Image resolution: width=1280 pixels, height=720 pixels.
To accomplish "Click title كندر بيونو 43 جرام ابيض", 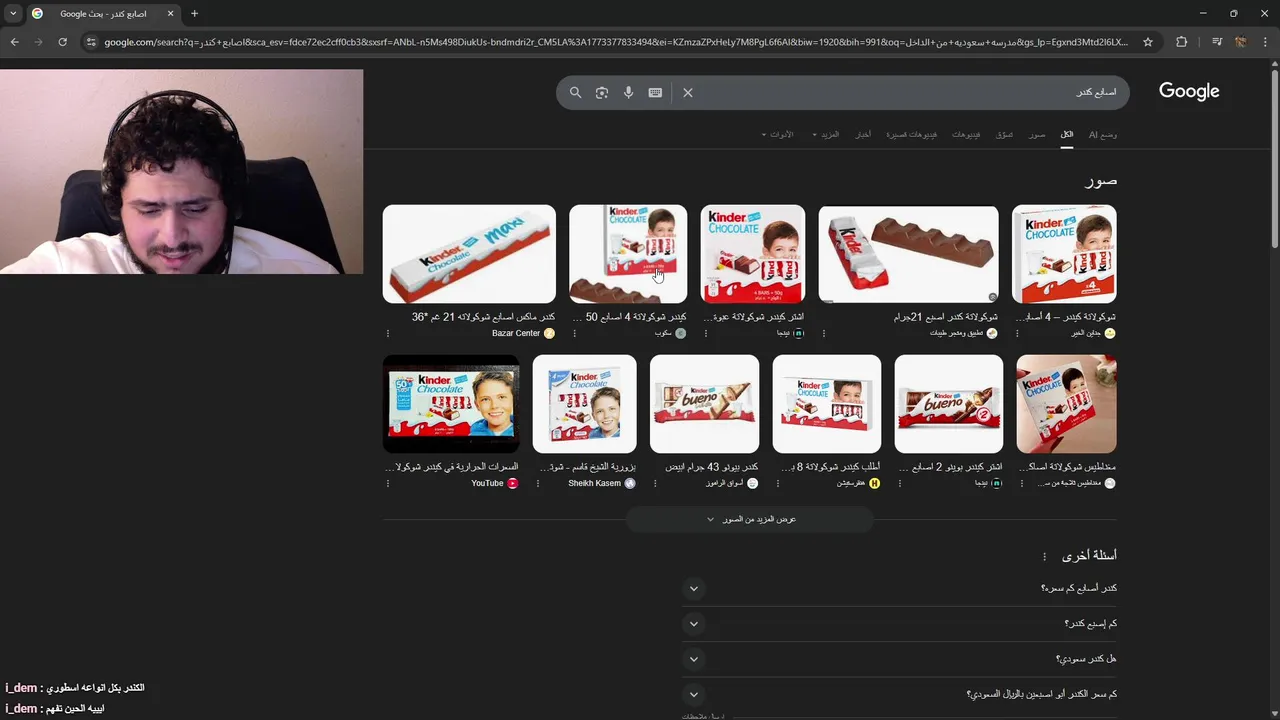I will pos(711,467).
